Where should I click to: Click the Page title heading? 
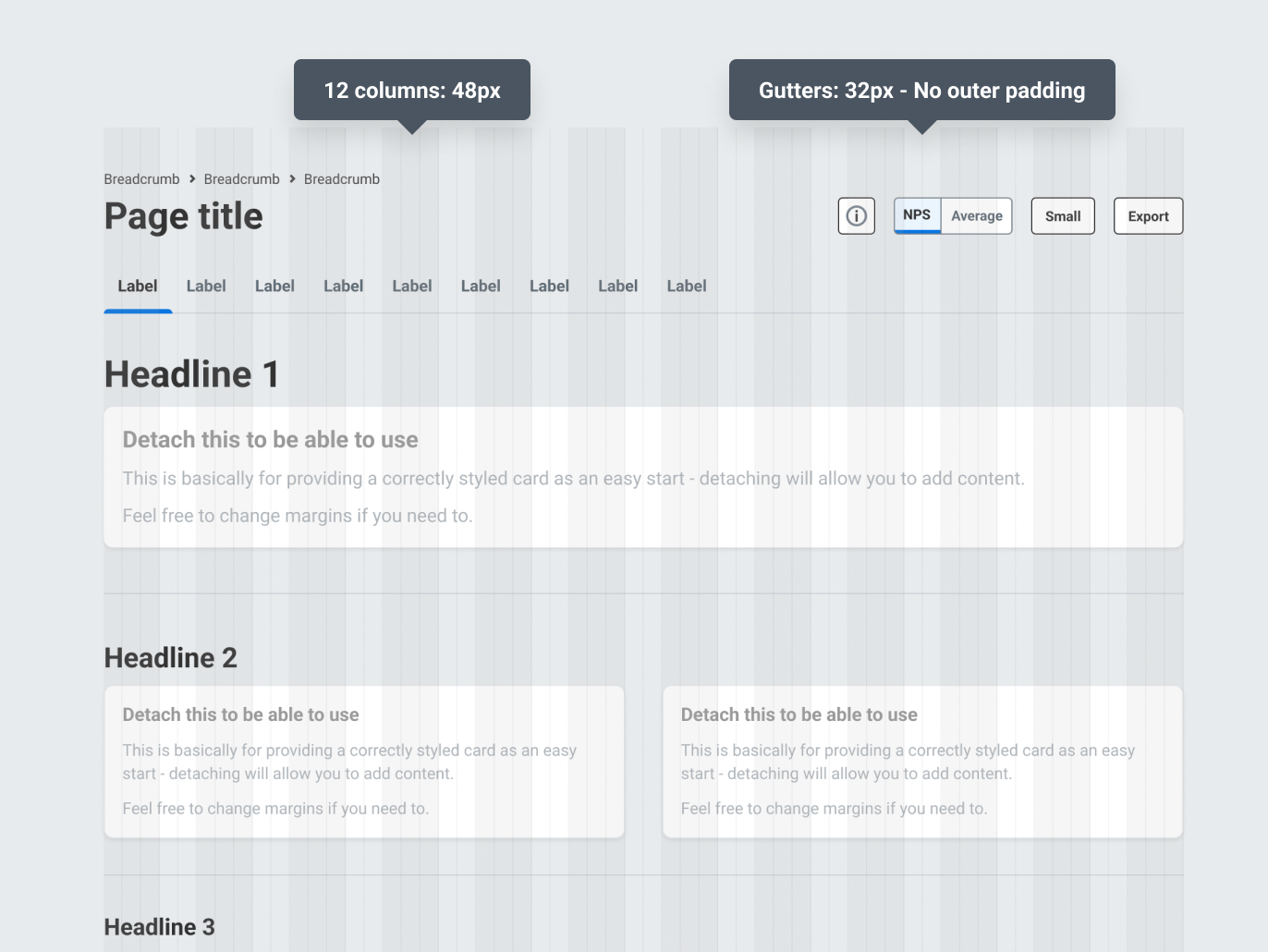pyautogui.click(x=184, y=216)
